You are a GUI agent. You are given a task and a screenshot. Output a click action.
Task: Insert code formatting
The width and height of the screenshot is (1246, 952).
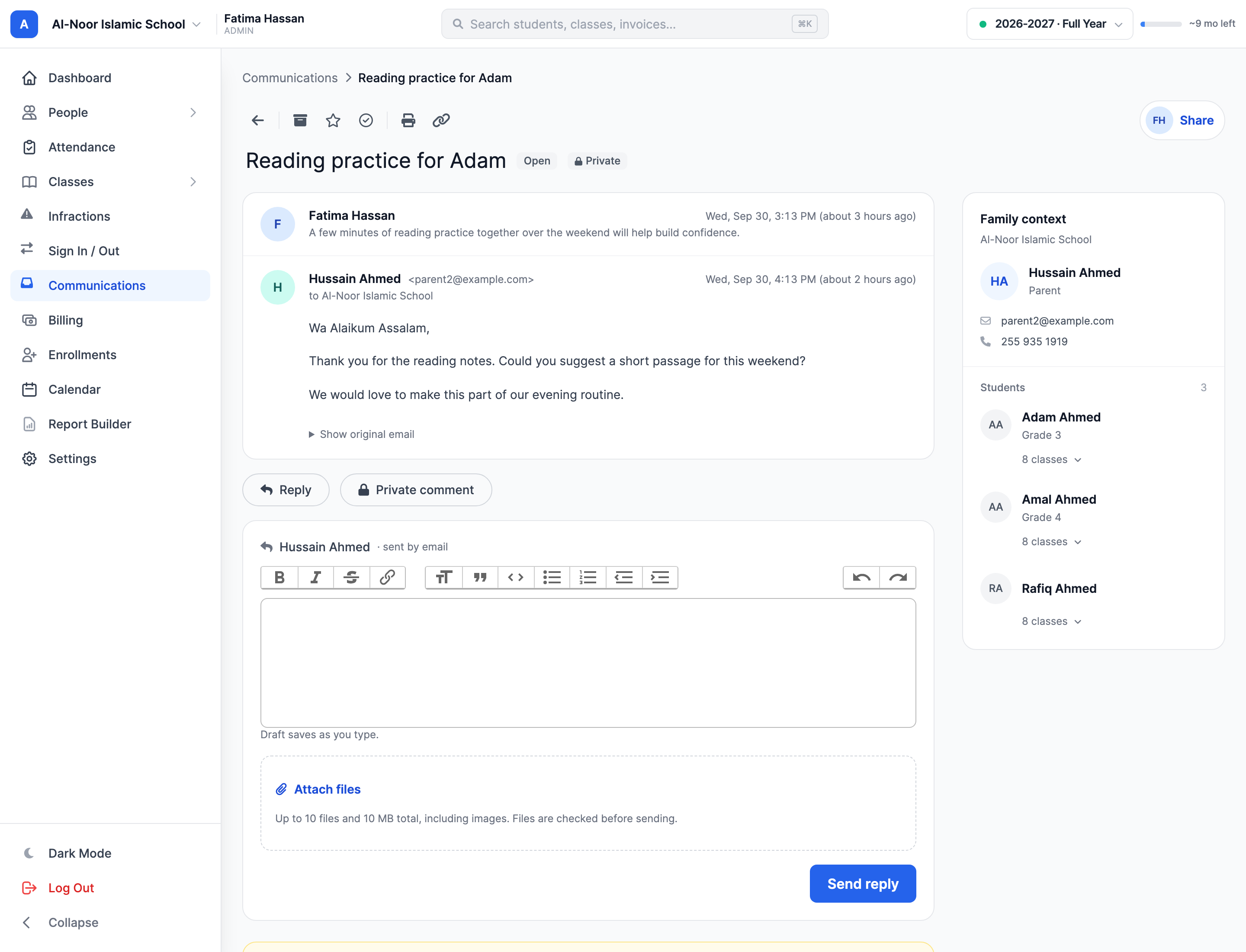tap(516, 577)
